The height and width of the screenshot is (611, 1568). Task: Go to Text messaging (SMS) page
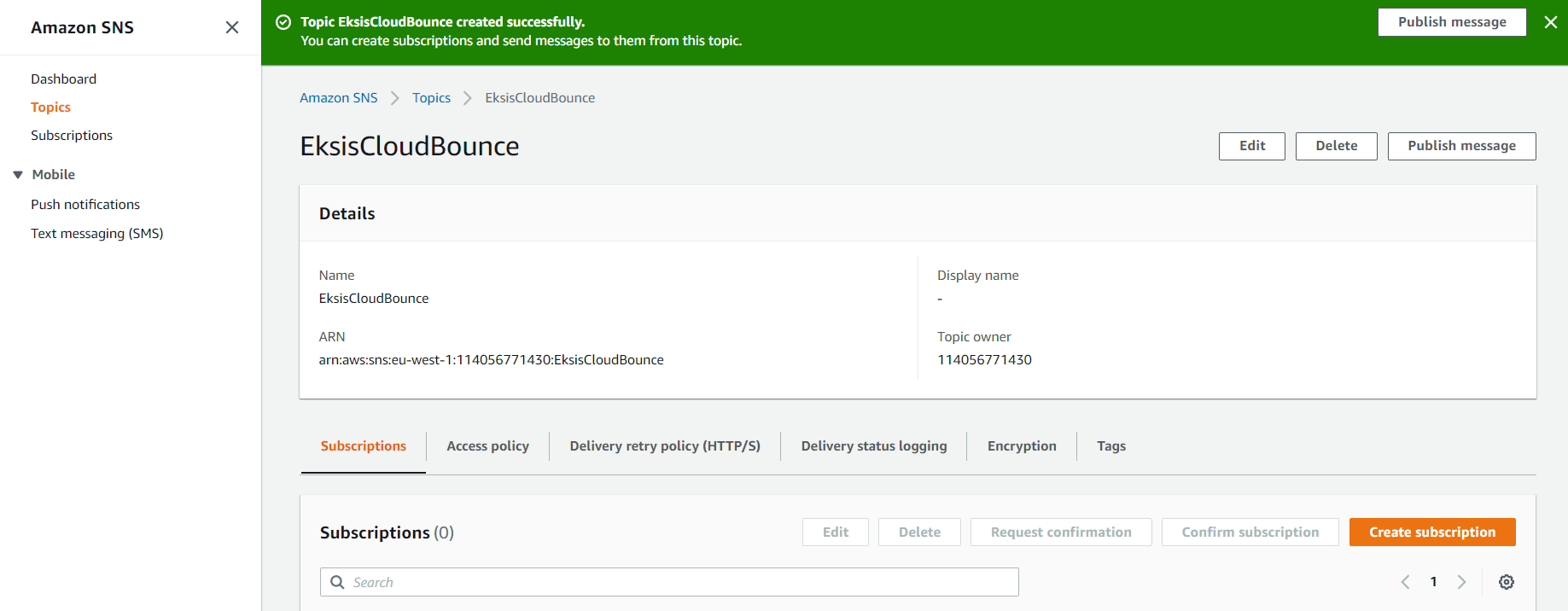[96, 233]
